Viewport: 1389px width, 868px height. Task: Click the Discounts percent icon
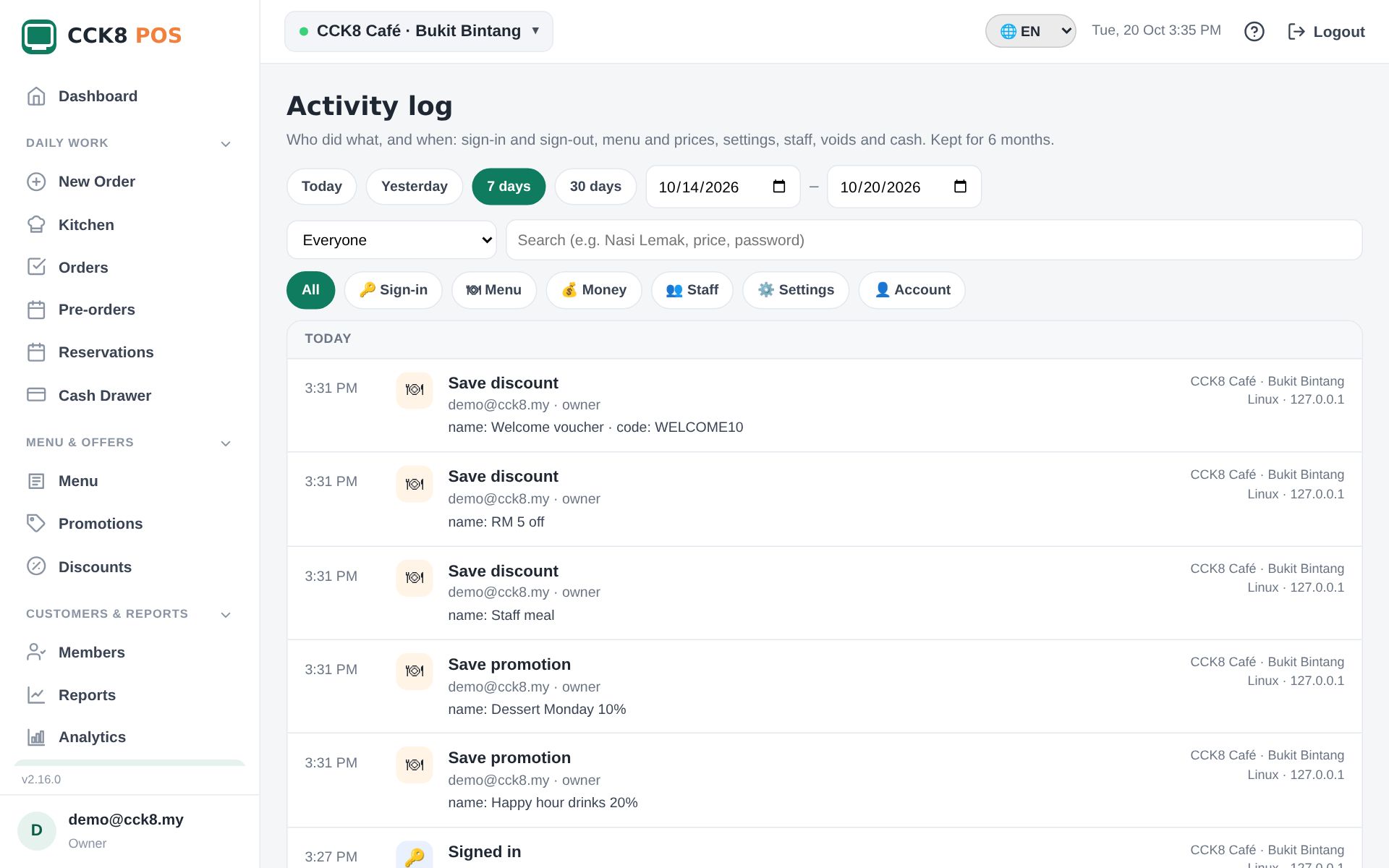[36, 566]
